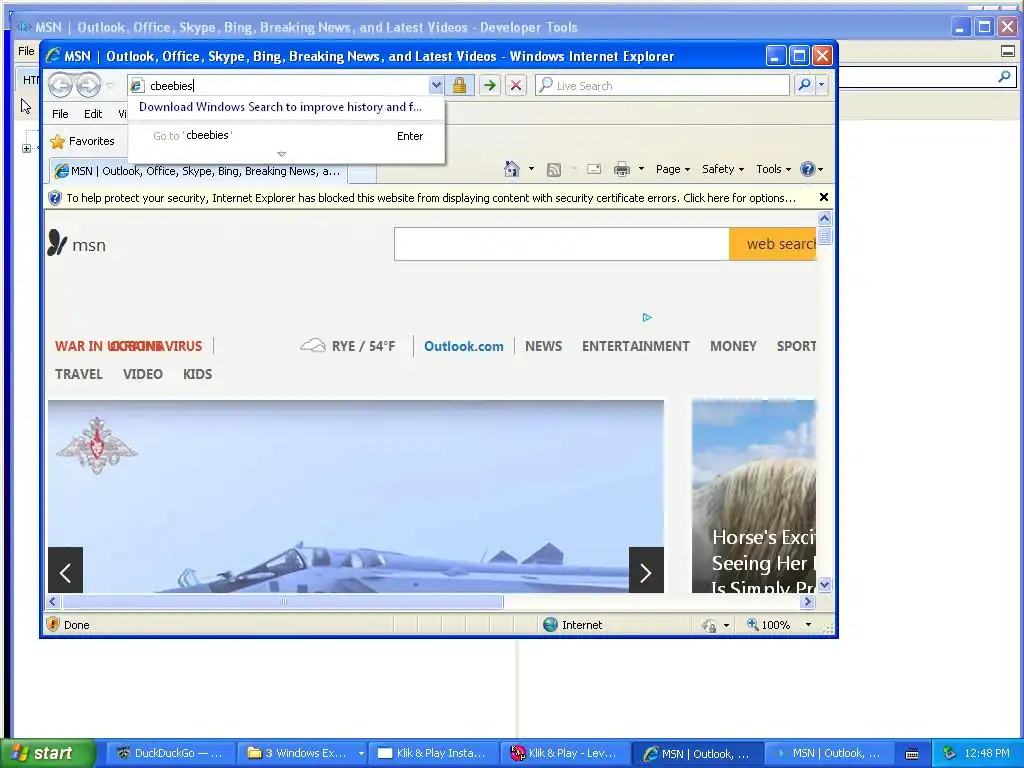Click the Home icon in command bar
The image size is (1024, 768).
coord(511,169)
